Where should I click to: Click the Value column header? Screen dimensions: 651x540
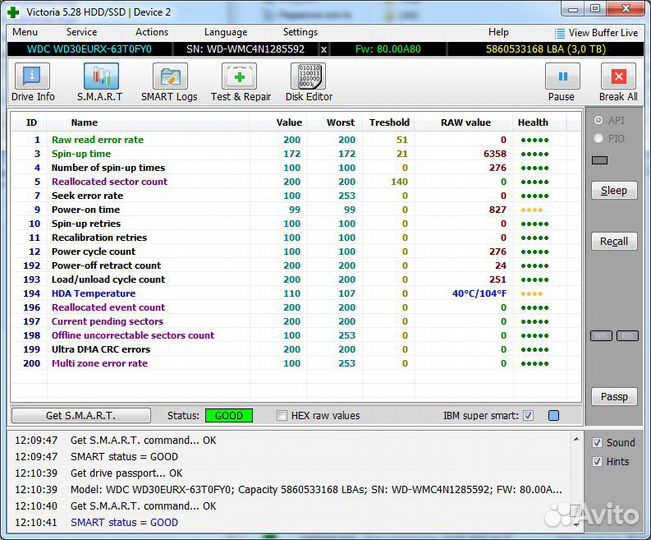click(289, 122)
